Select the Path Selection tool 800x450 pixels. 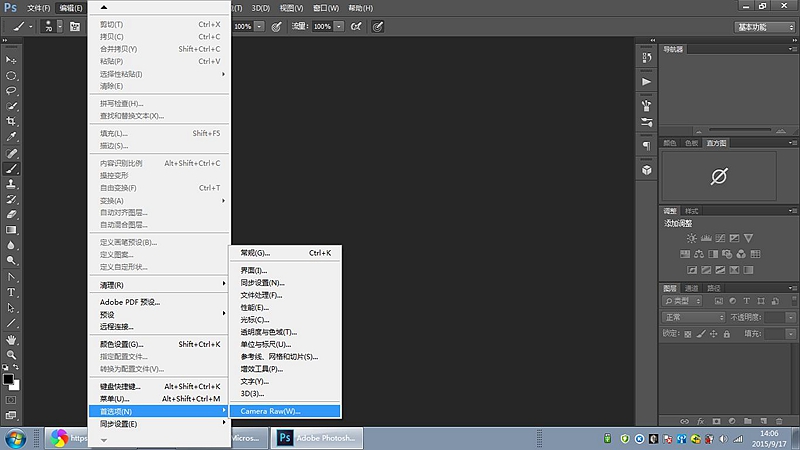pyautogui.click(x=11, y=308)
